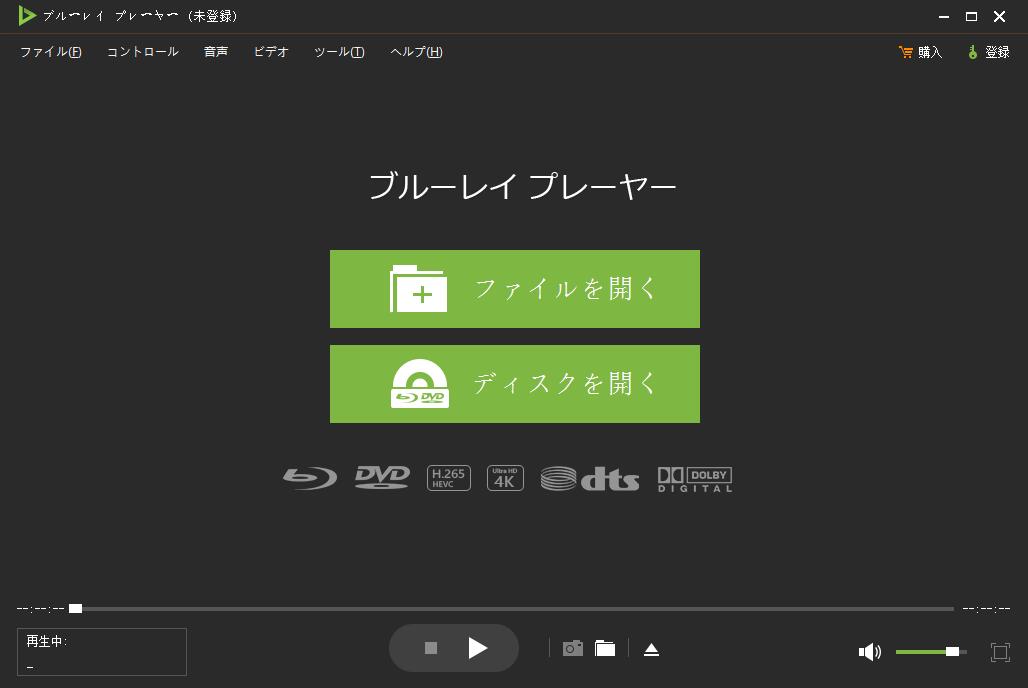Image resolution: width=1028 pixels, height=688 pixels.
Task: Open the 音声 menu
Action: point(216,52)
